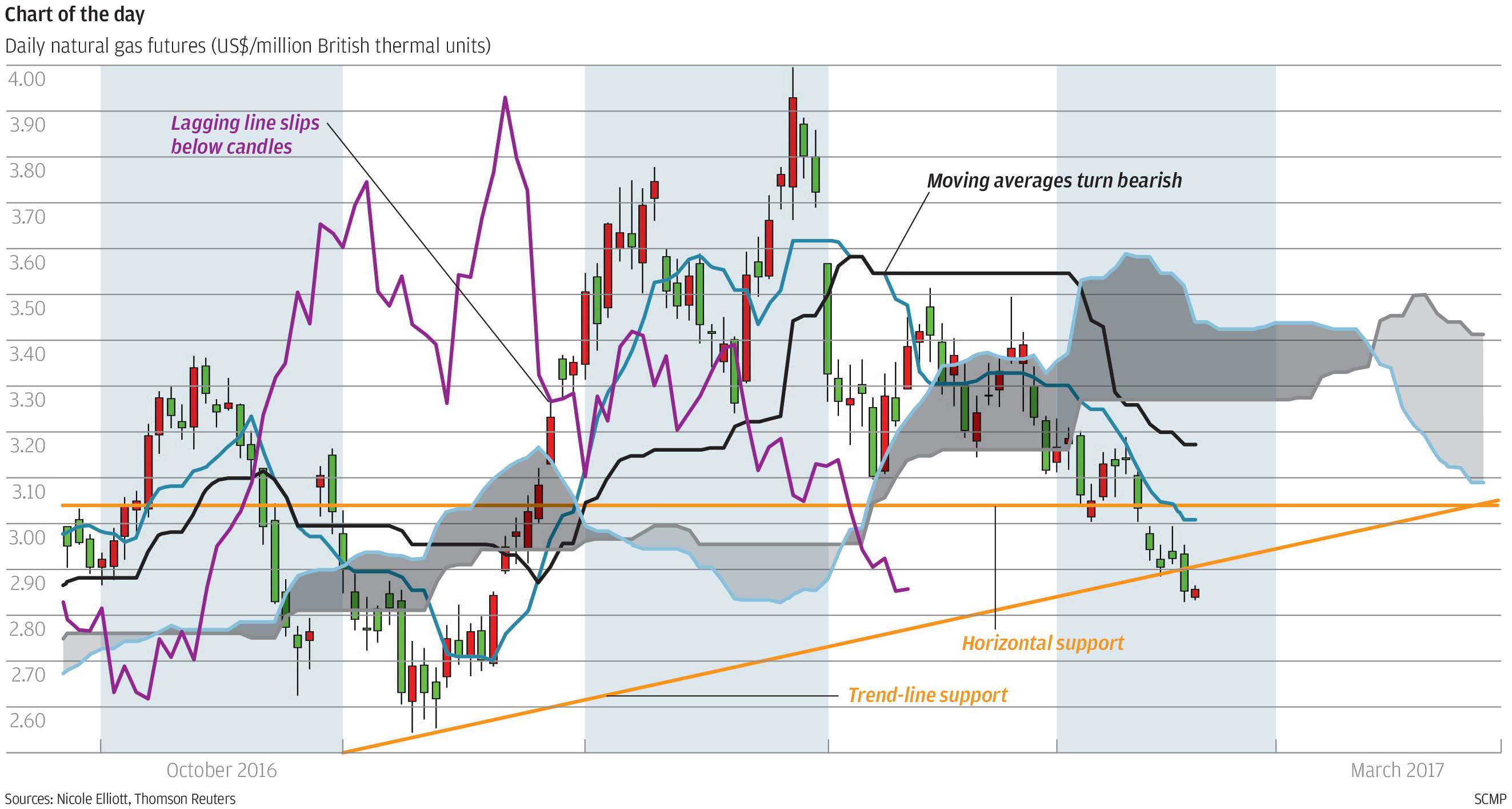Click the 3.30 price axis label
1512x809 pixels.
[x=27, y=399]
